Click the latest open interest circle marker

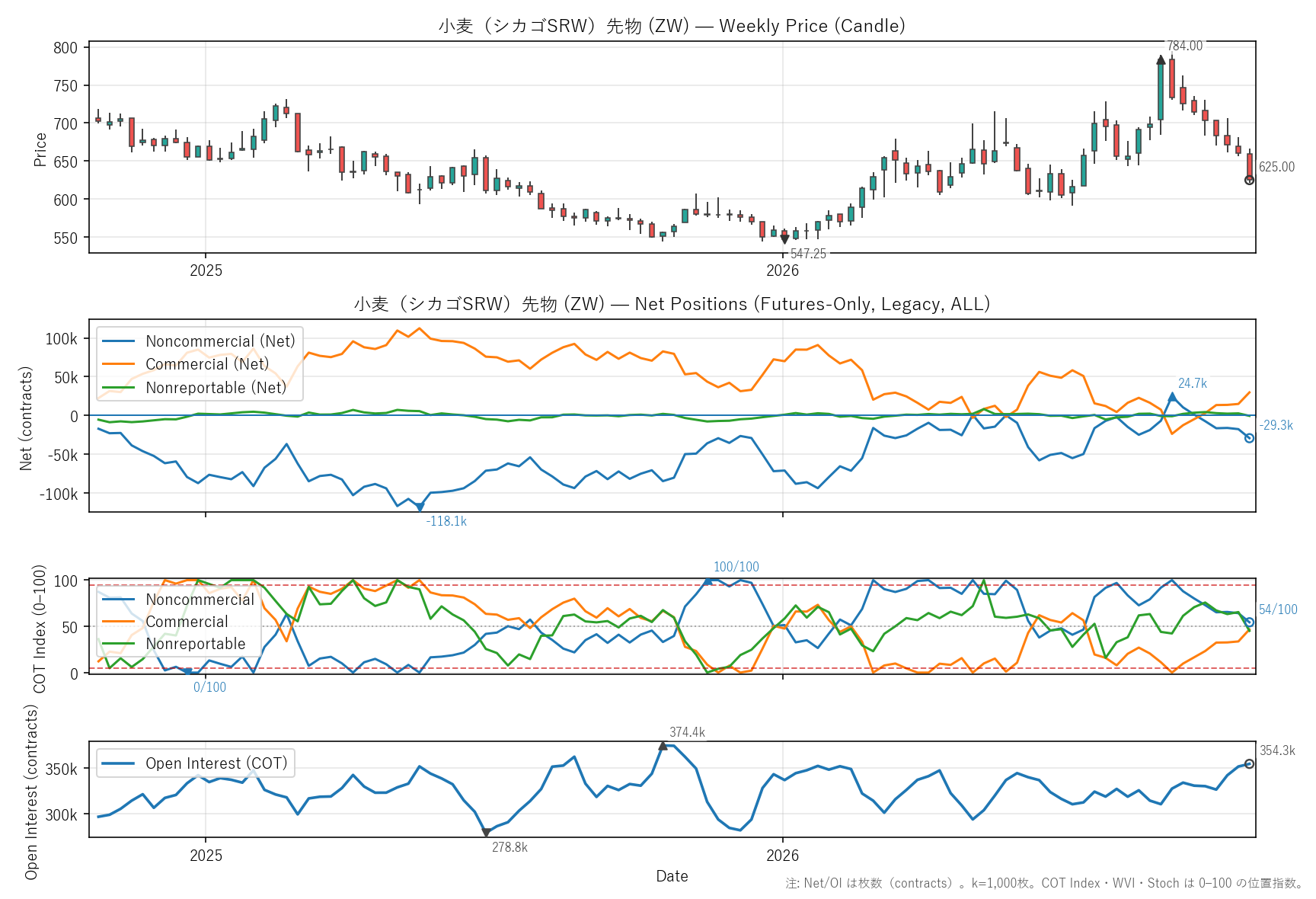coord(1249,764)
